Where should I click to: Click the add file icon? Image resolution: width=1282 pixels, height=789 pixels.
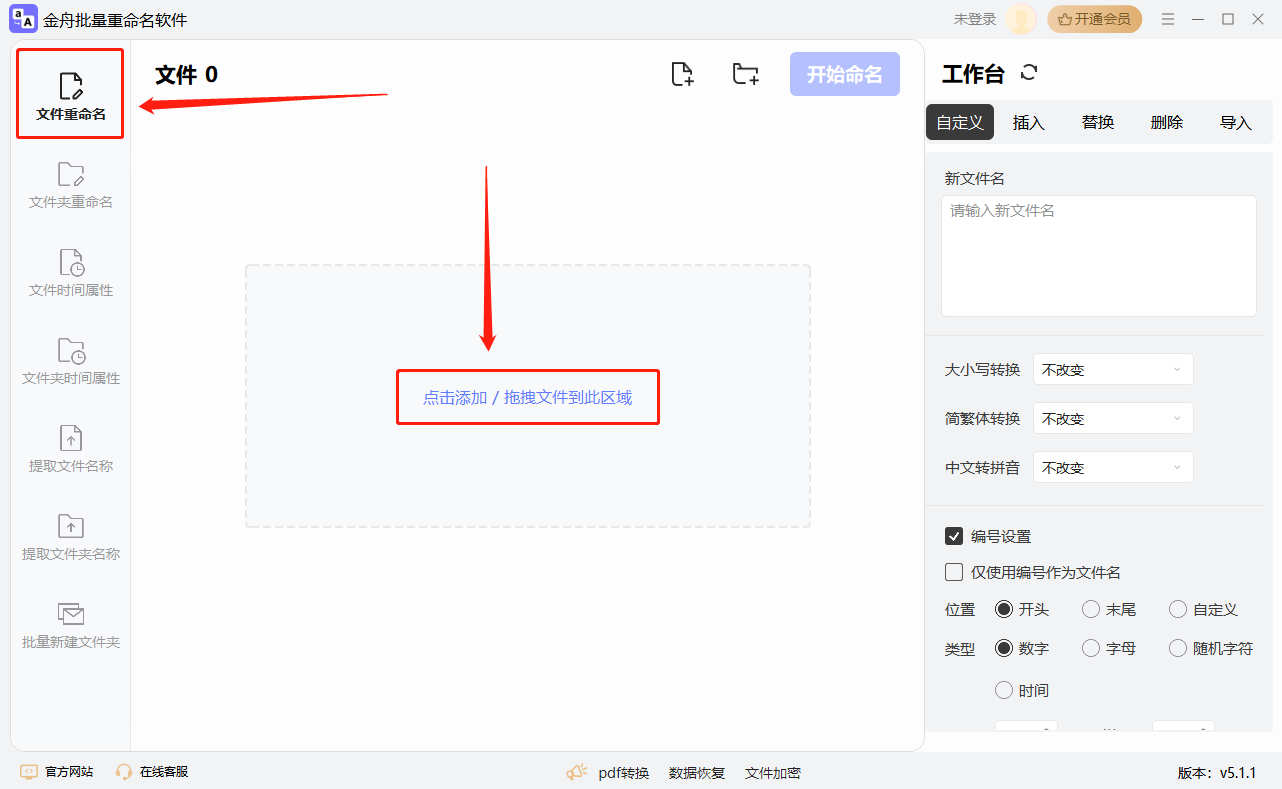click(682, 74)
